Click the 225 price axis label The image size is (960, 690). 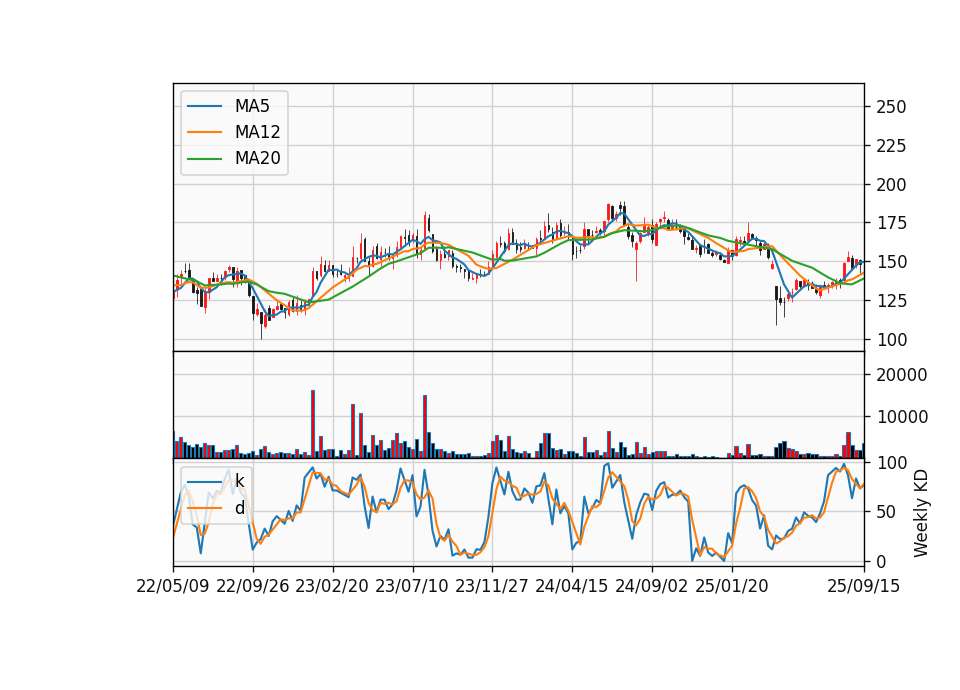[x=891, y=146]
